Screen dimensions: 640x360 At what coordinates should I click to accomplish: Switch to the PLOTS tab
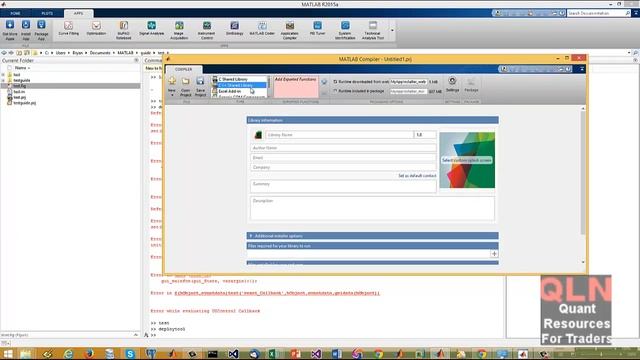47,13
